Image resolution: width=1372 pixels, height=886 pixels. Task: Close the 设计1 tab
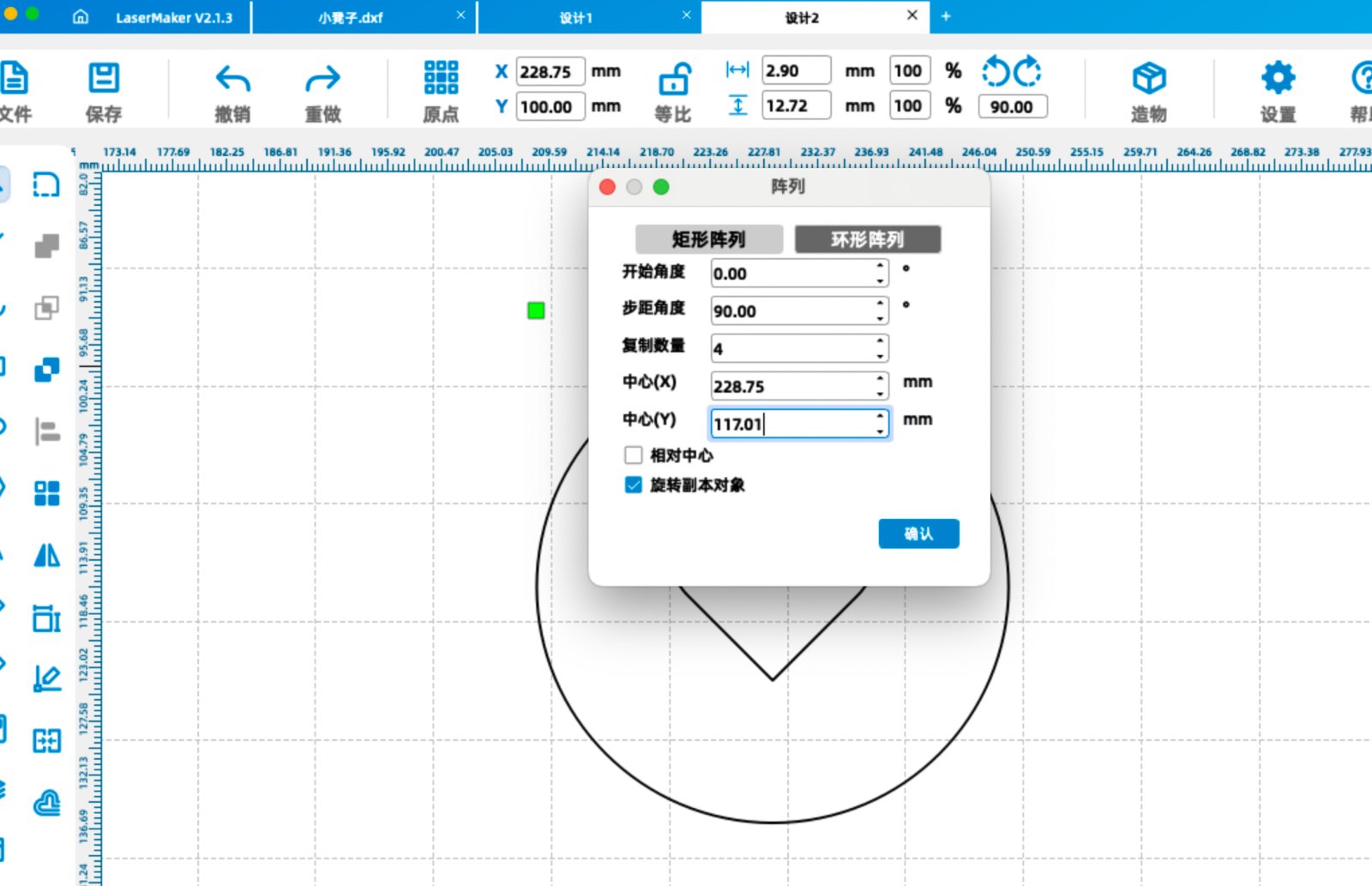(x=686, y=15)
